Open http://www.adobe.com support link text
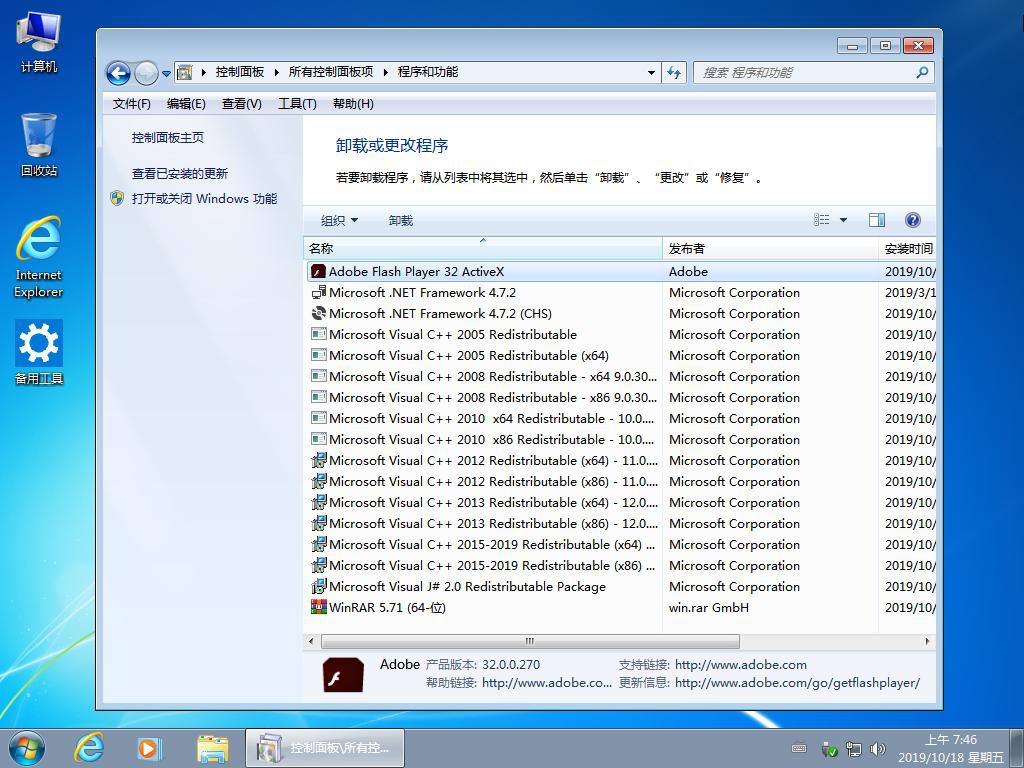 [x=741, y=665]
